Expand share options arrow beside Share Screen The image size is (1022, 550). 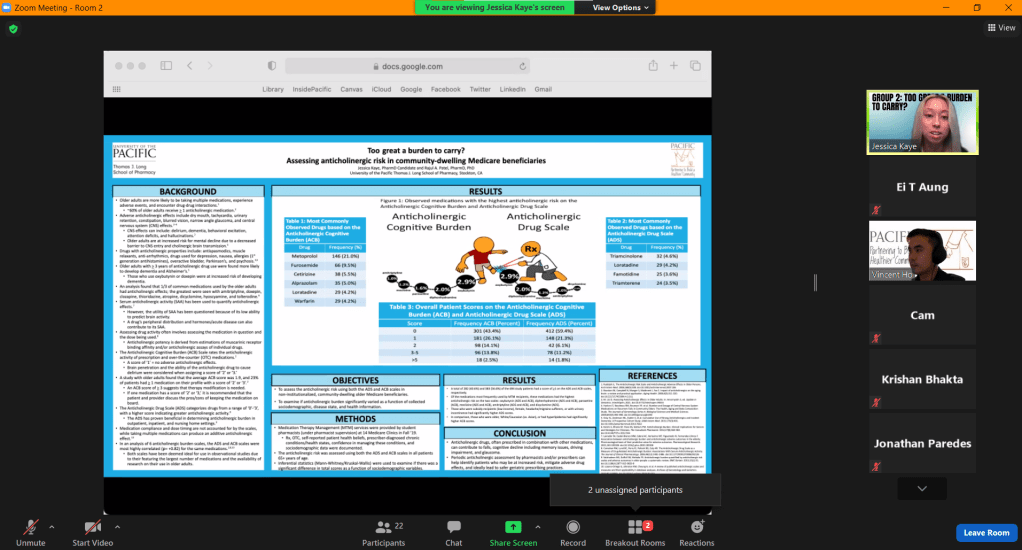pos(539,524)
